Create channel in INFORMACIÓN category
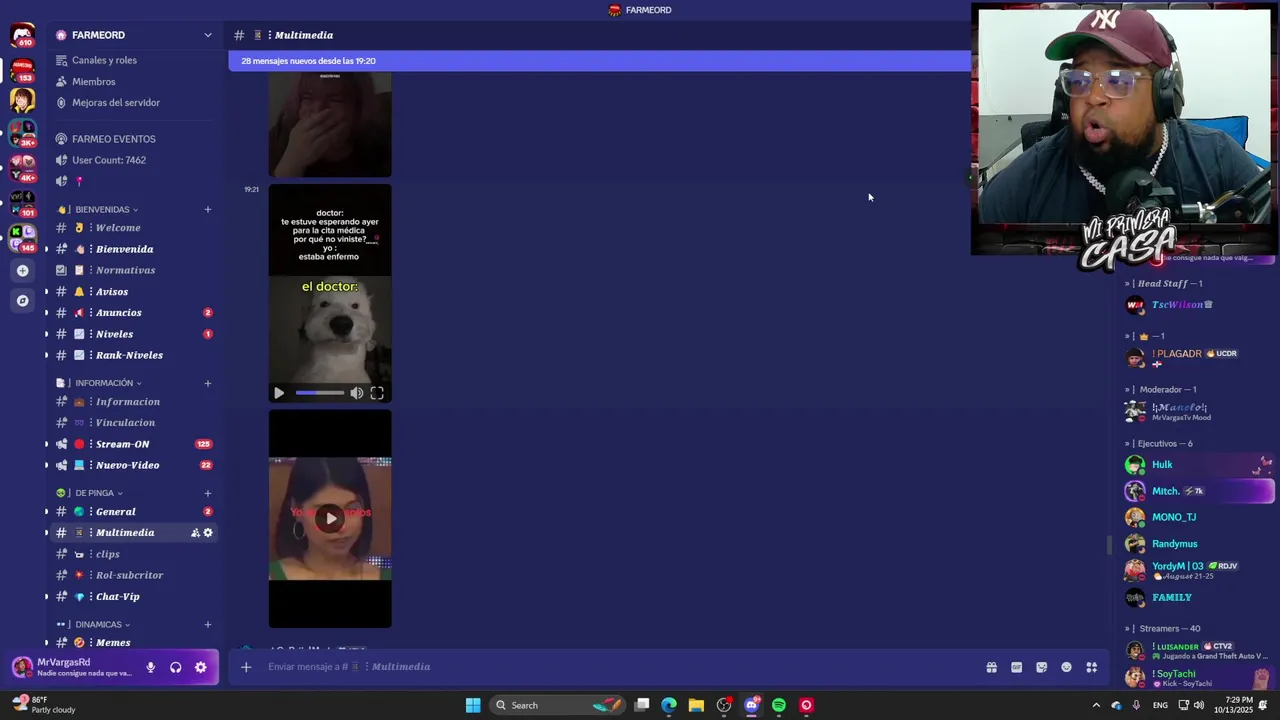This screenshot has width=1280, height=720. 208,383
